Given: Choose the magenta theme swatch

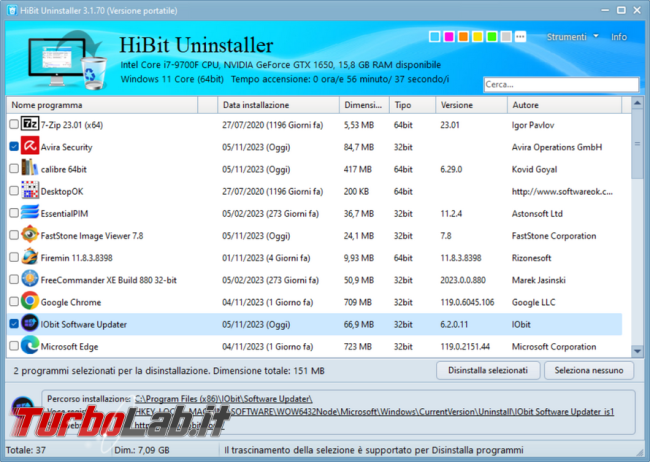Looking at the screenshot, I should click(x=449, y=36).
